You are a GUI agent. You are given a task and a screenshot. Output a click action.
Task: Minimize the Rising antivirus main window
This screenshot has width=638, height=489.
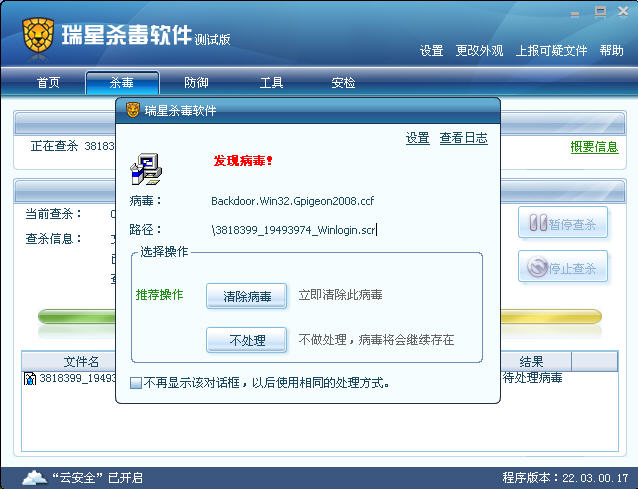tap(575, 14)
